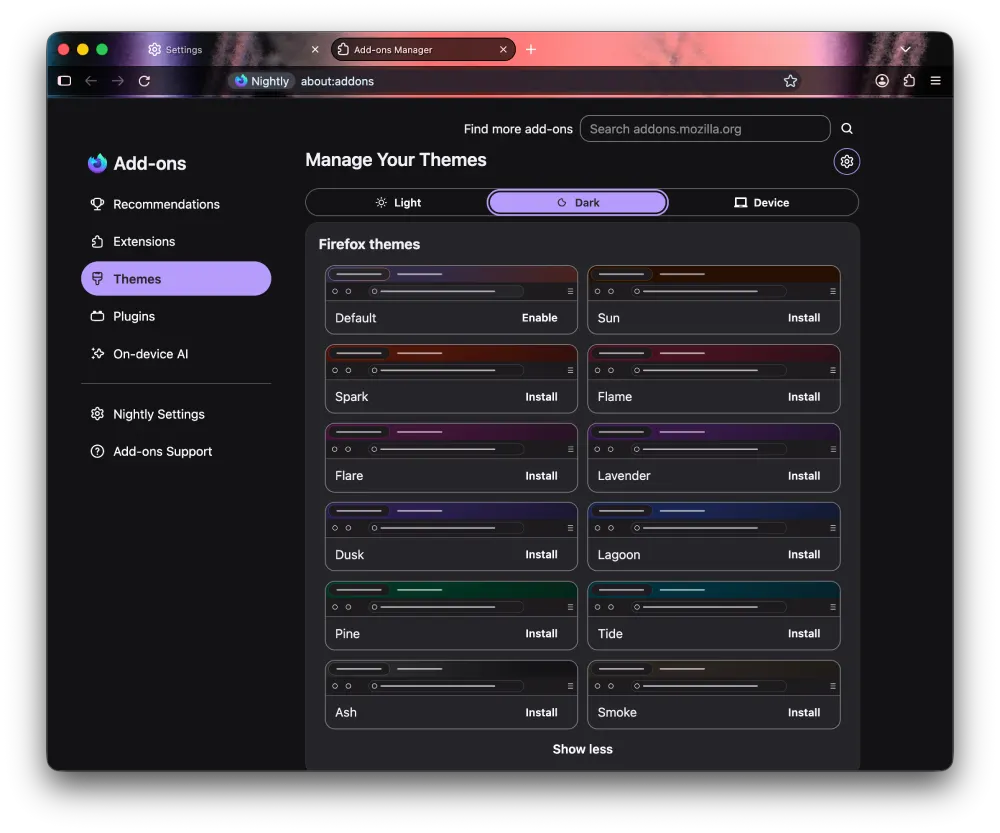Click the Smoke theme preview image
The height and width of the screenshot is (833, 1000).
click(714, 678)
